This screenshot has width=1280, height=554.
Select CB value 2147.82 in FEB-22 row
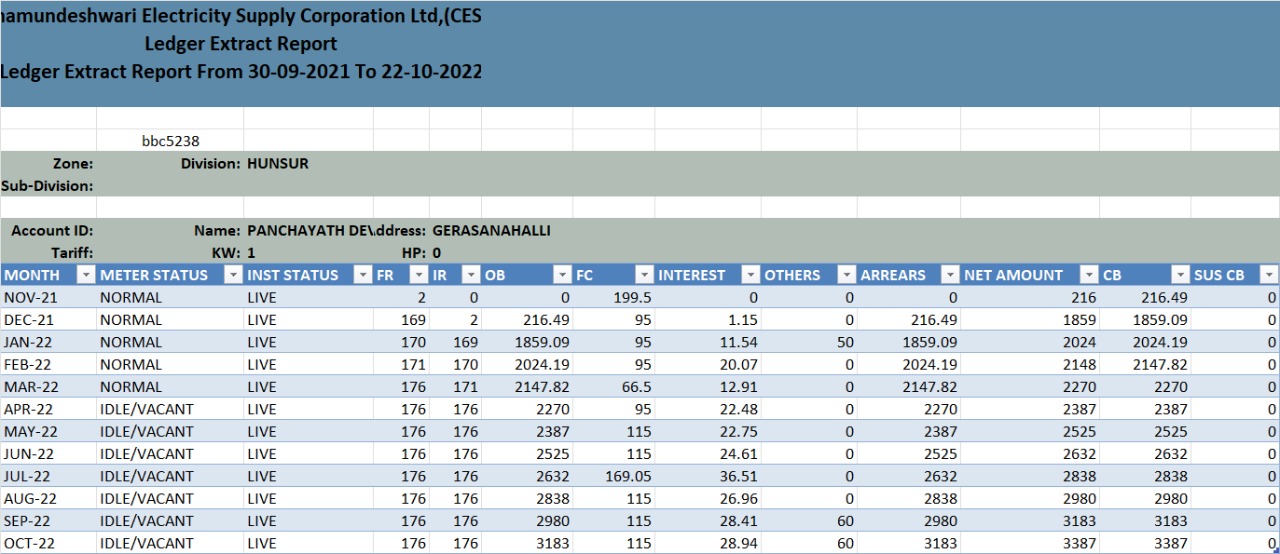1145,365
